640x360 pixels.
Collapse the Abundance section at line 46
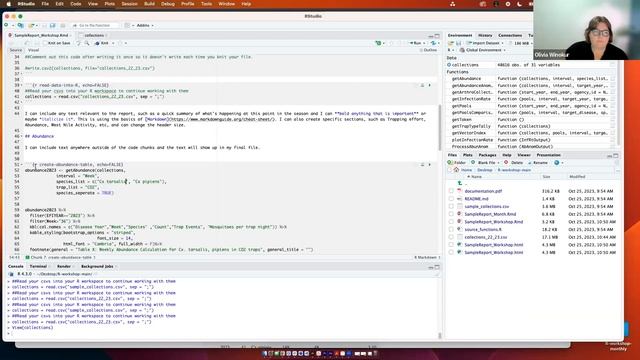[x=21, y=136]
